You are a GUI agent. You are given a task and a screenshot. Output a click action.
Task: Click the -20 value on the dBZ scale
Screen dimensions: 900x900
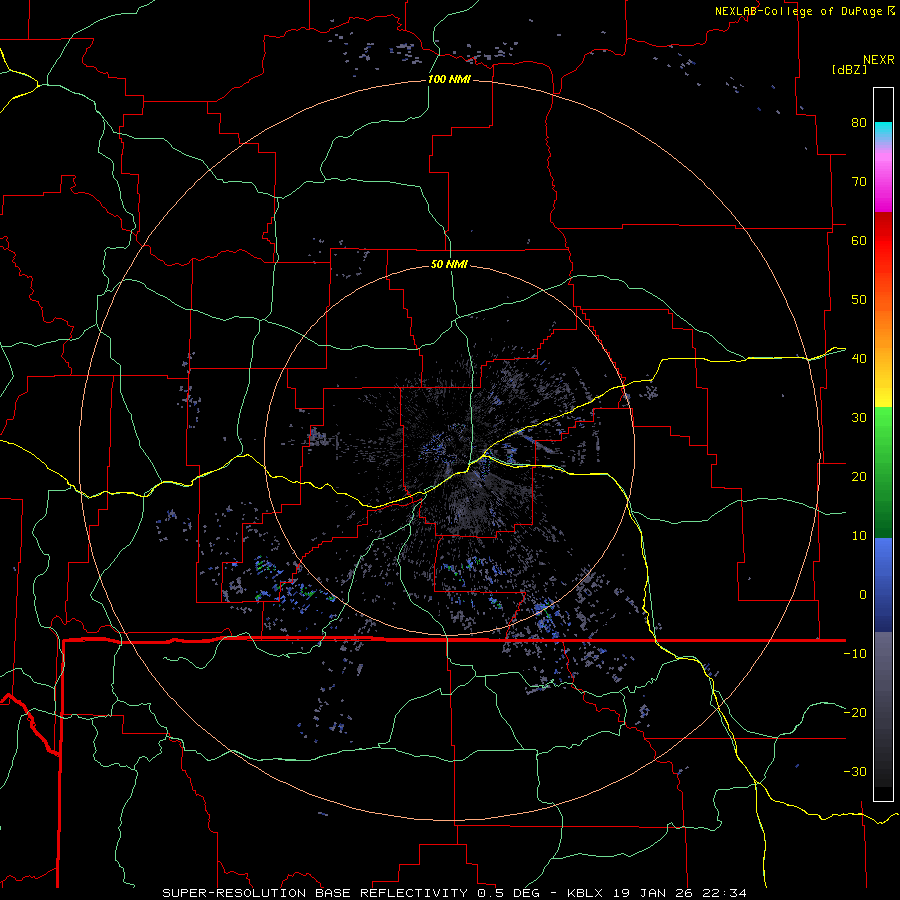(x=855, y=713)
